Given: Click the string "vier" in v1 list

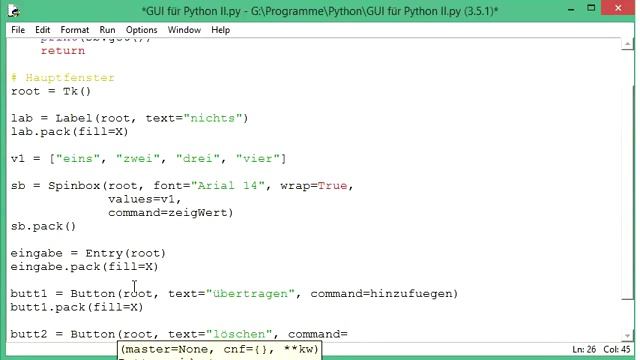Looking at the screenshot, I should point(258,158).
